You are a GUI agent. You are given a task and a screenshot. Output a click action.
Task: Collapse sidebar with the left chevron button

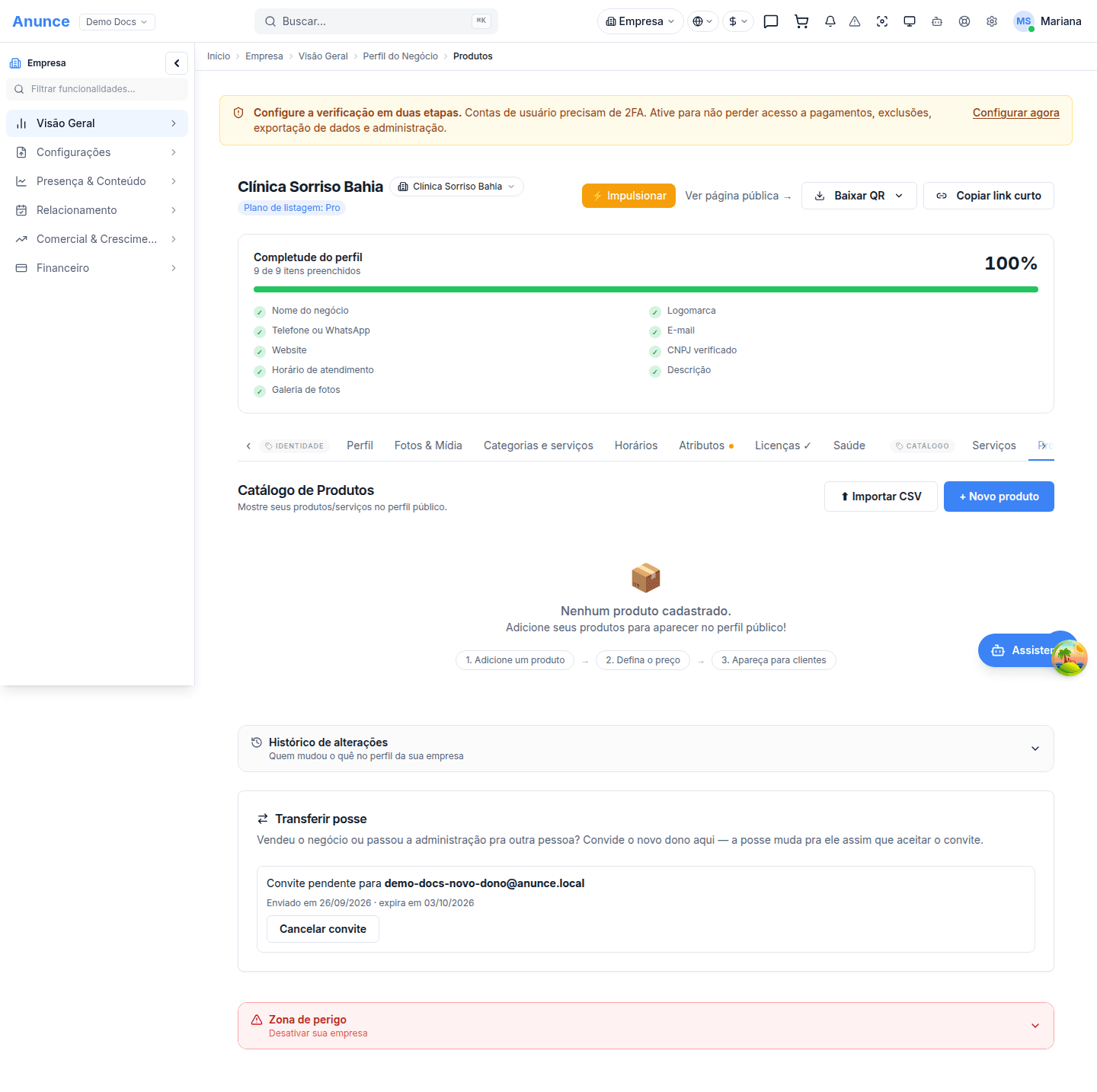(x=177, y=63)
